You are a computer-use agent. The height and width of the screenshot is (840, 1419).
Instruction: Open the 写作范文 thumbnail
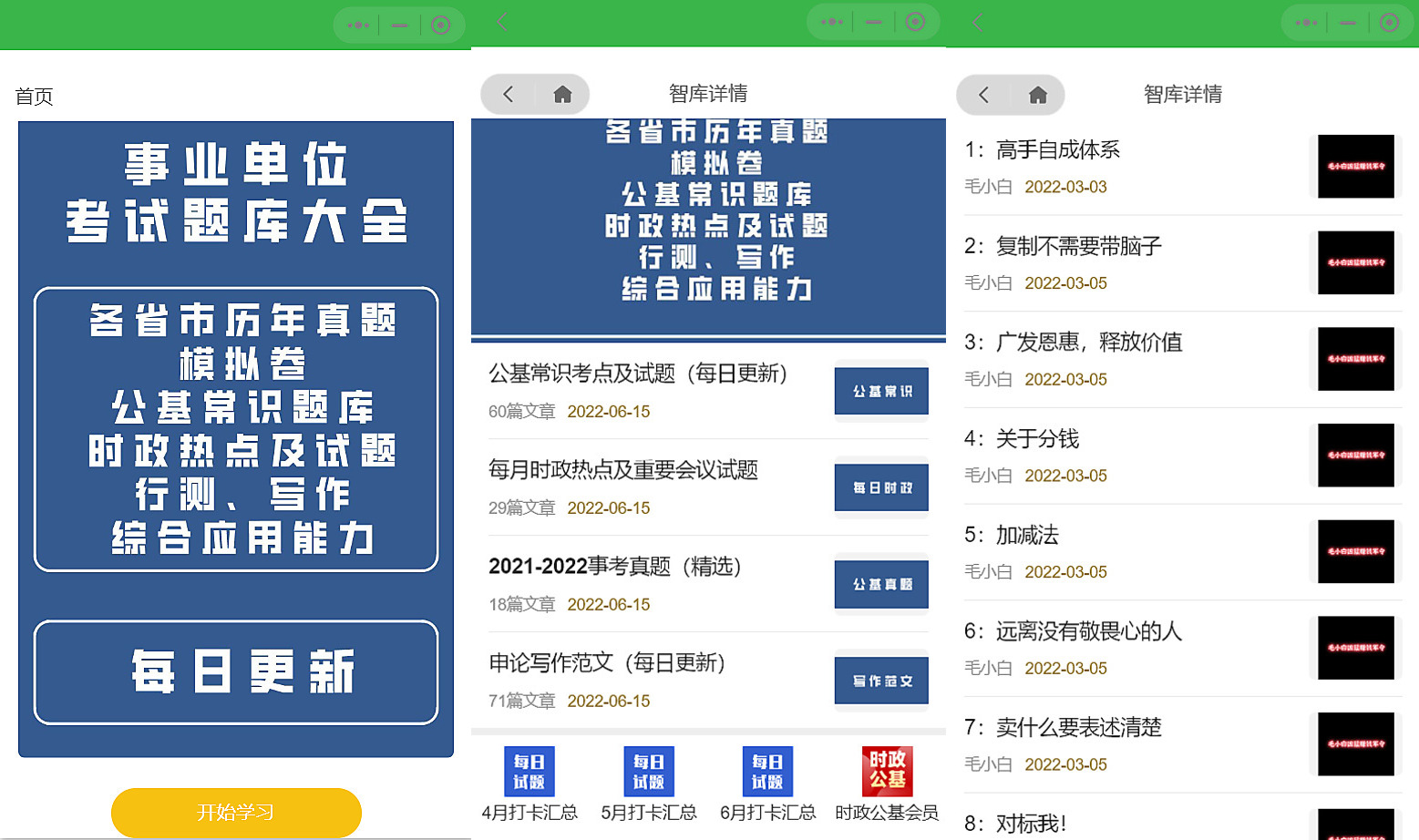pyautogui.click(x=881, y=681)
